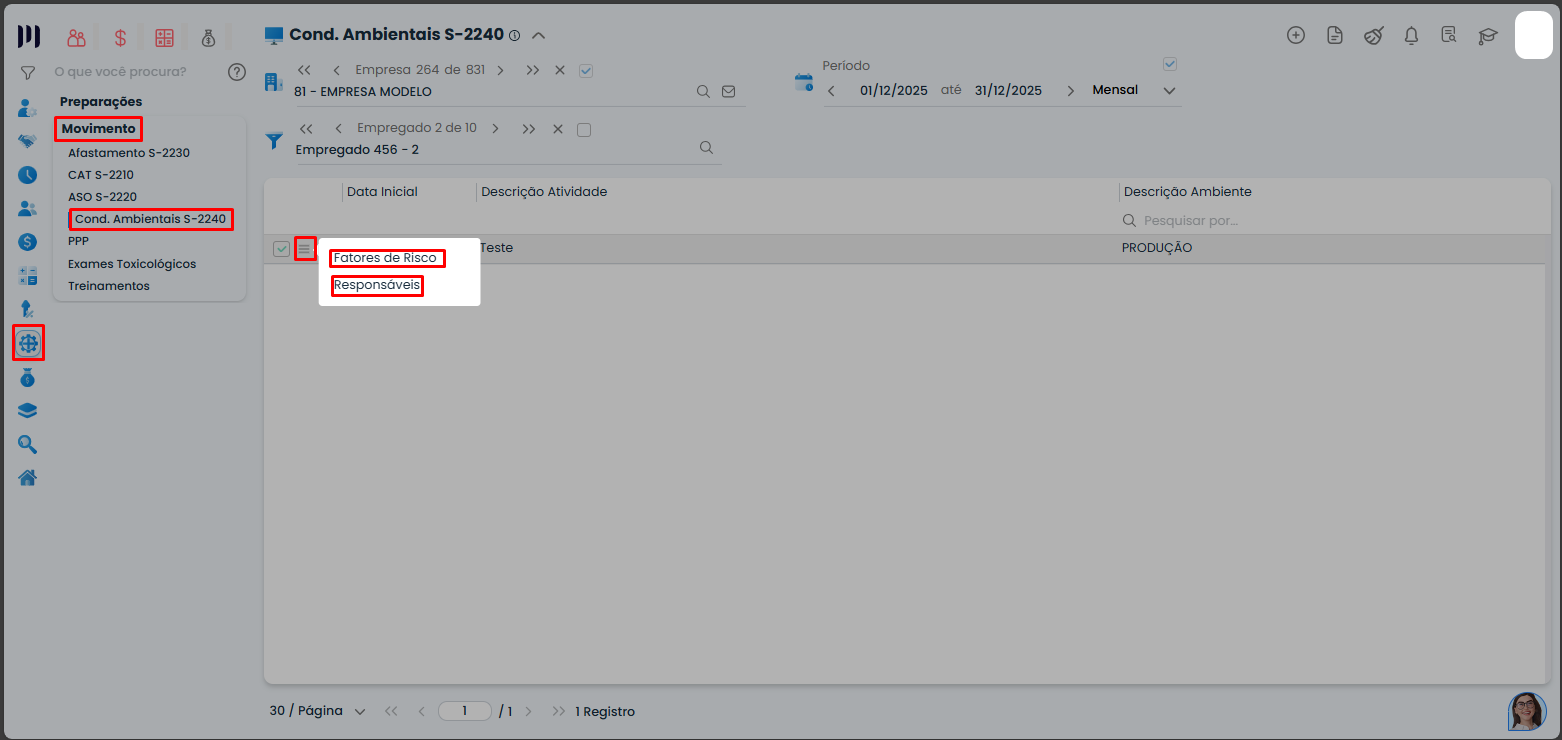Open ASO S-2220 in the menu

pos(103,197)
